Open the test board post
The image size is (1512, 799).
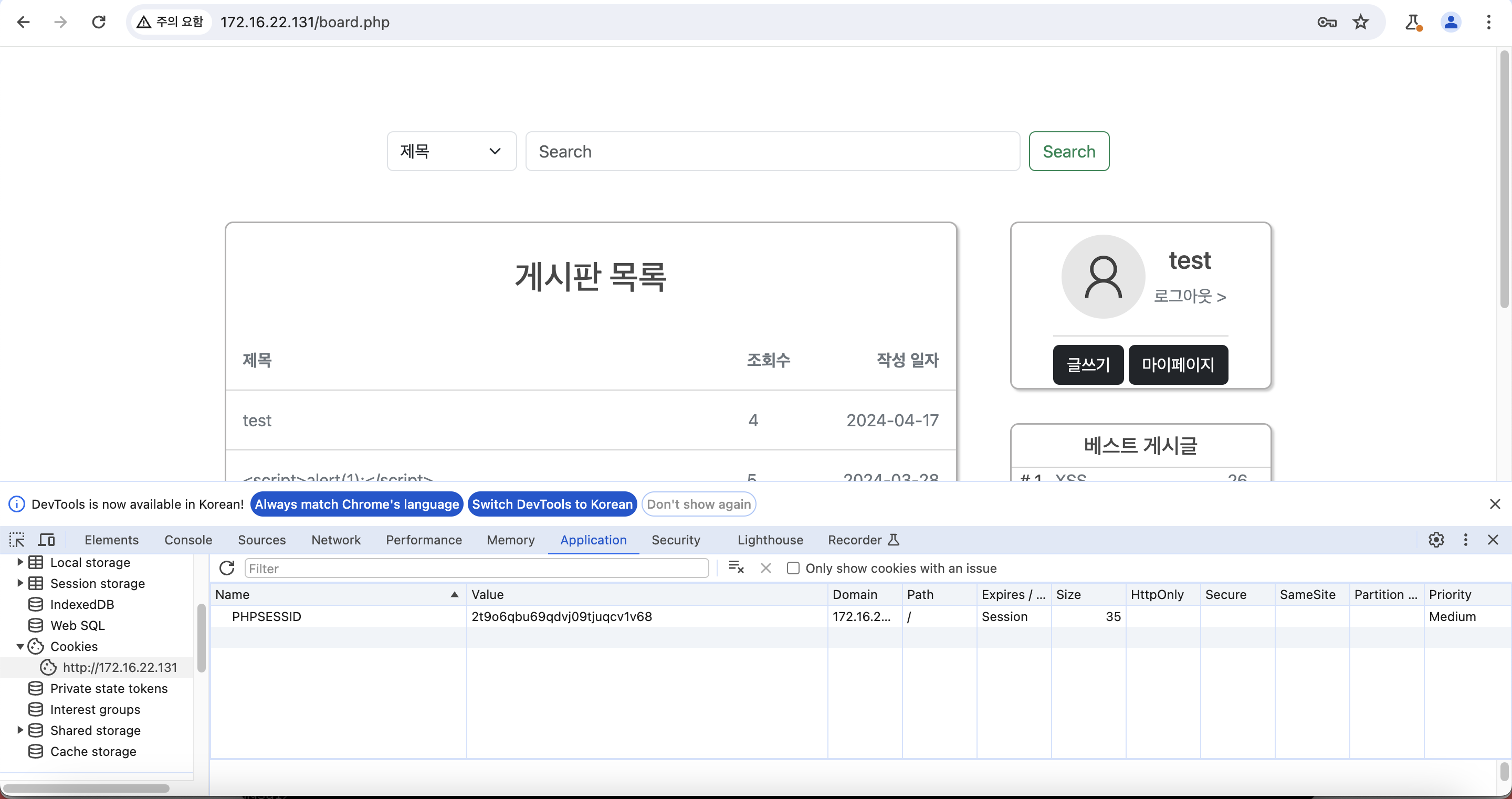[257, 420]
